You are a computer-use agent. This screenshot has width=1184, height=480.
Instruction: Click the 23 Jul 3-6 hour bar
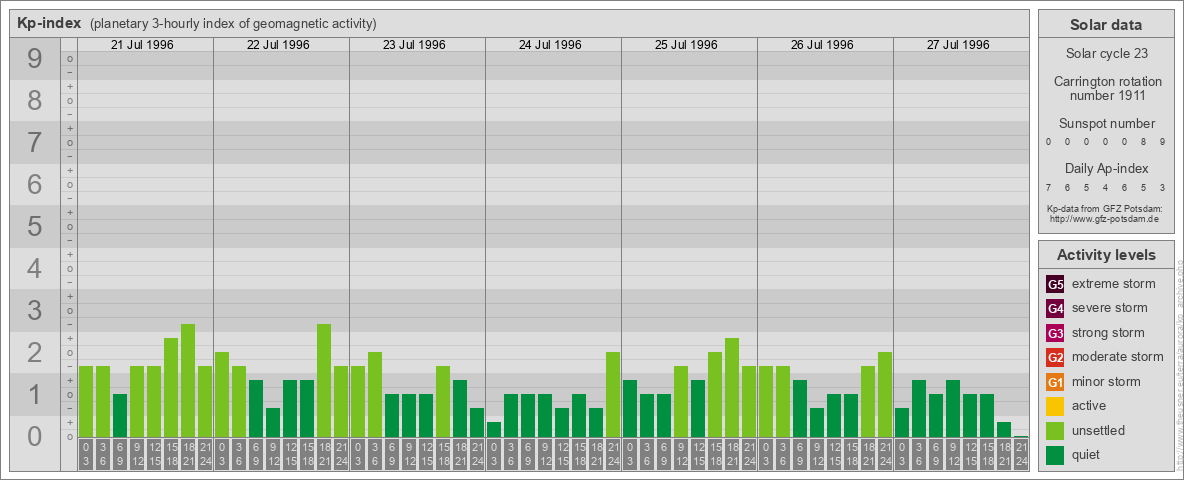[375, 395]
